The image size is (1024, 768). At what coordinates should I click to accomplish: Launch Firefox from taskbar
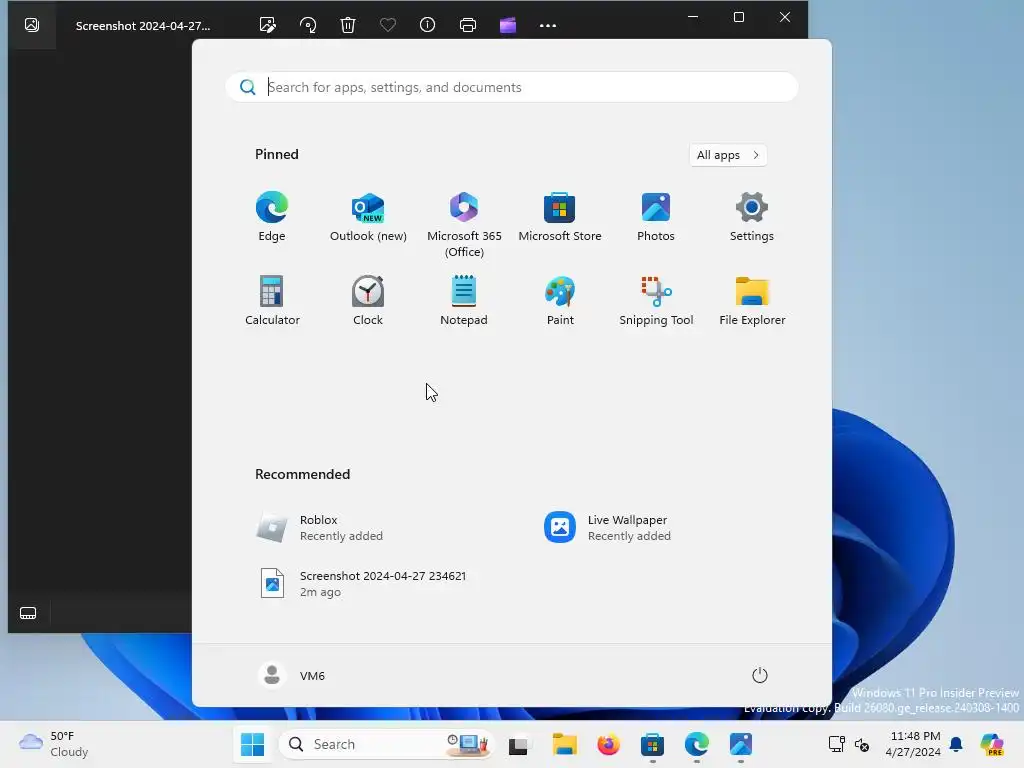608,744
